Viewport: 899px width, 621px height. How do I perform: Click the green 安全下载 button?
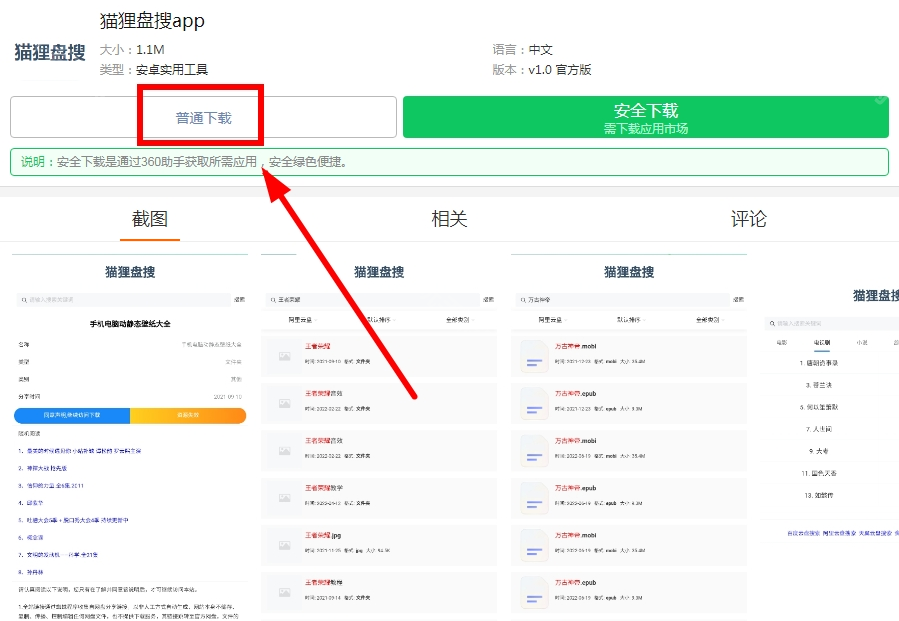pos(645,117)
